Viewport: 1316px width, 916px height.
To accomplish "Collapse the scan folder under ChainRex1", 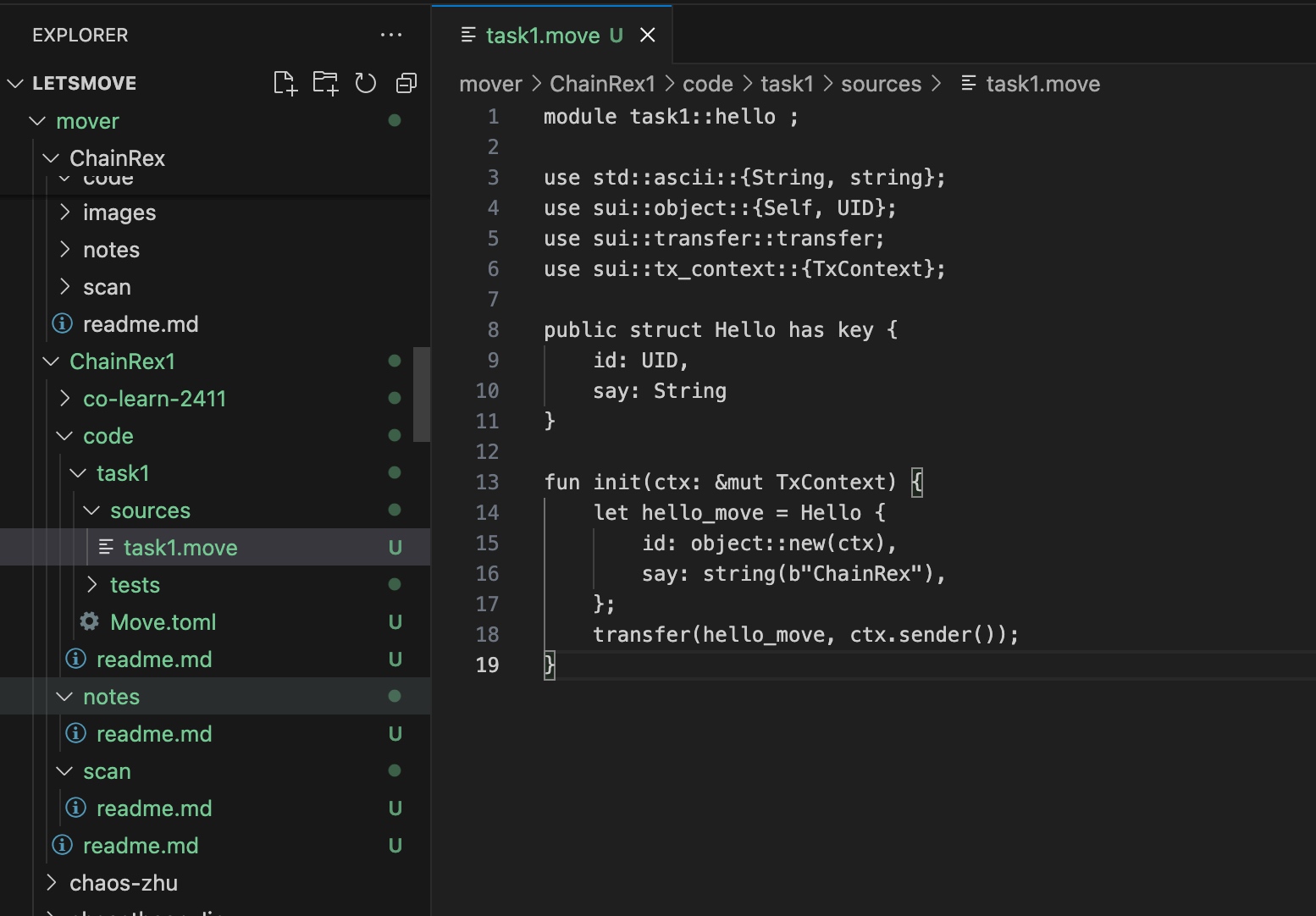I will [x=64, y=771].
